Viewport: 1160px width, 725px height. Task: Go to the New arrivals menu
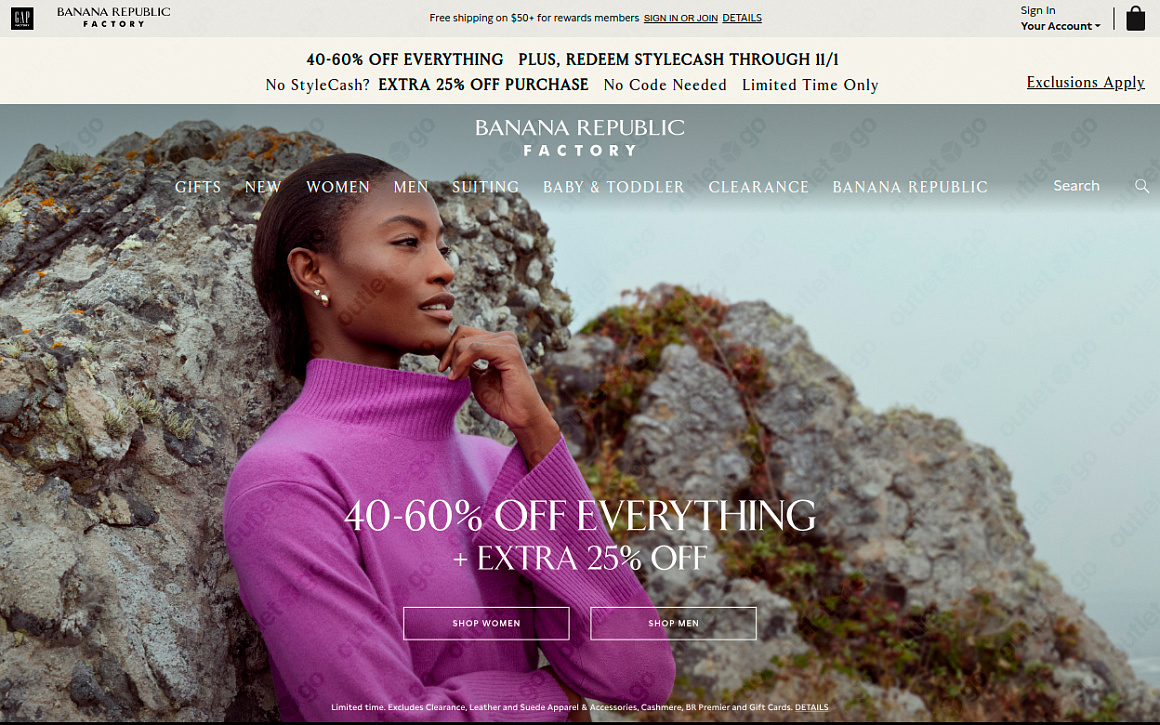pos(263,187)
